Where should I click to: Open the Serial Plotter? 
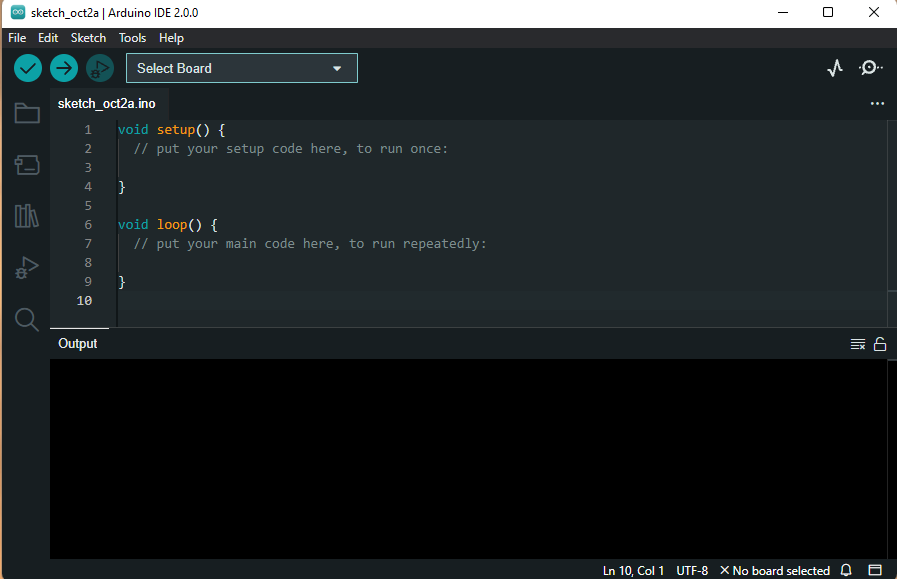click(835, 68)
